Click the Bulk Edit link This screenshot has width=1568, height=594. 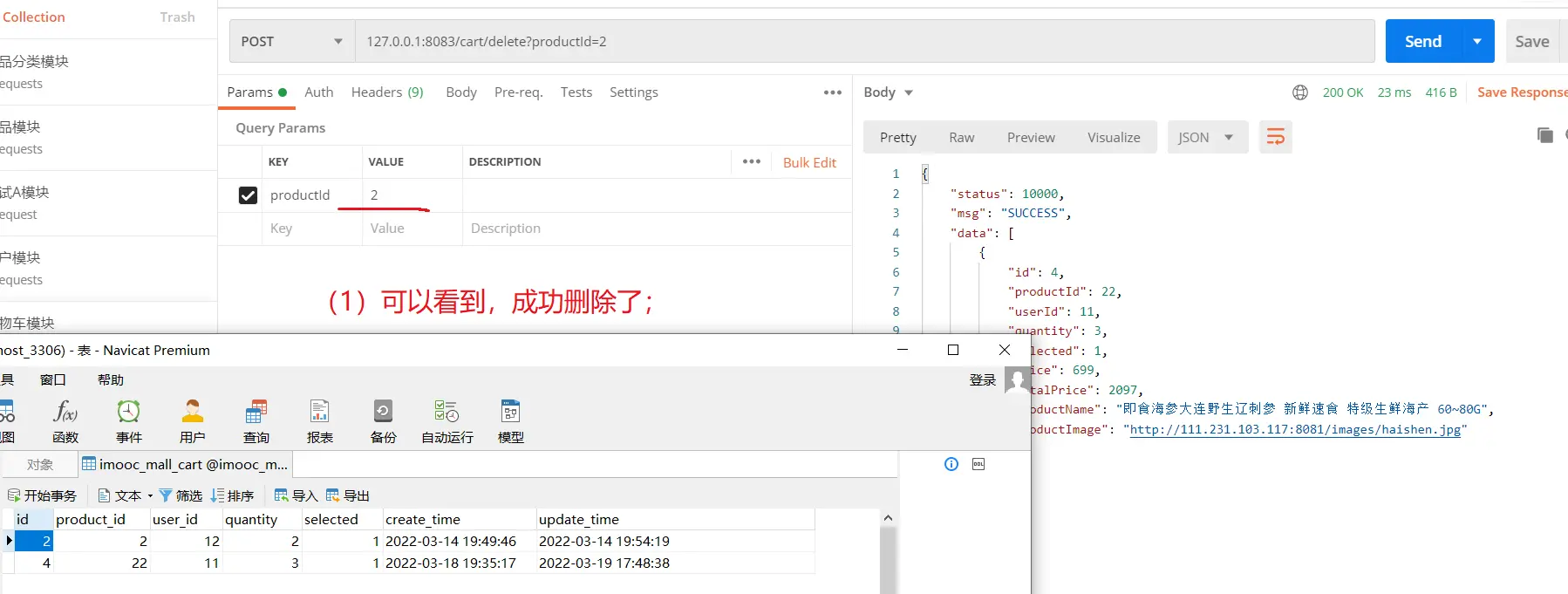pyautogui.click(x=809, y=162)
